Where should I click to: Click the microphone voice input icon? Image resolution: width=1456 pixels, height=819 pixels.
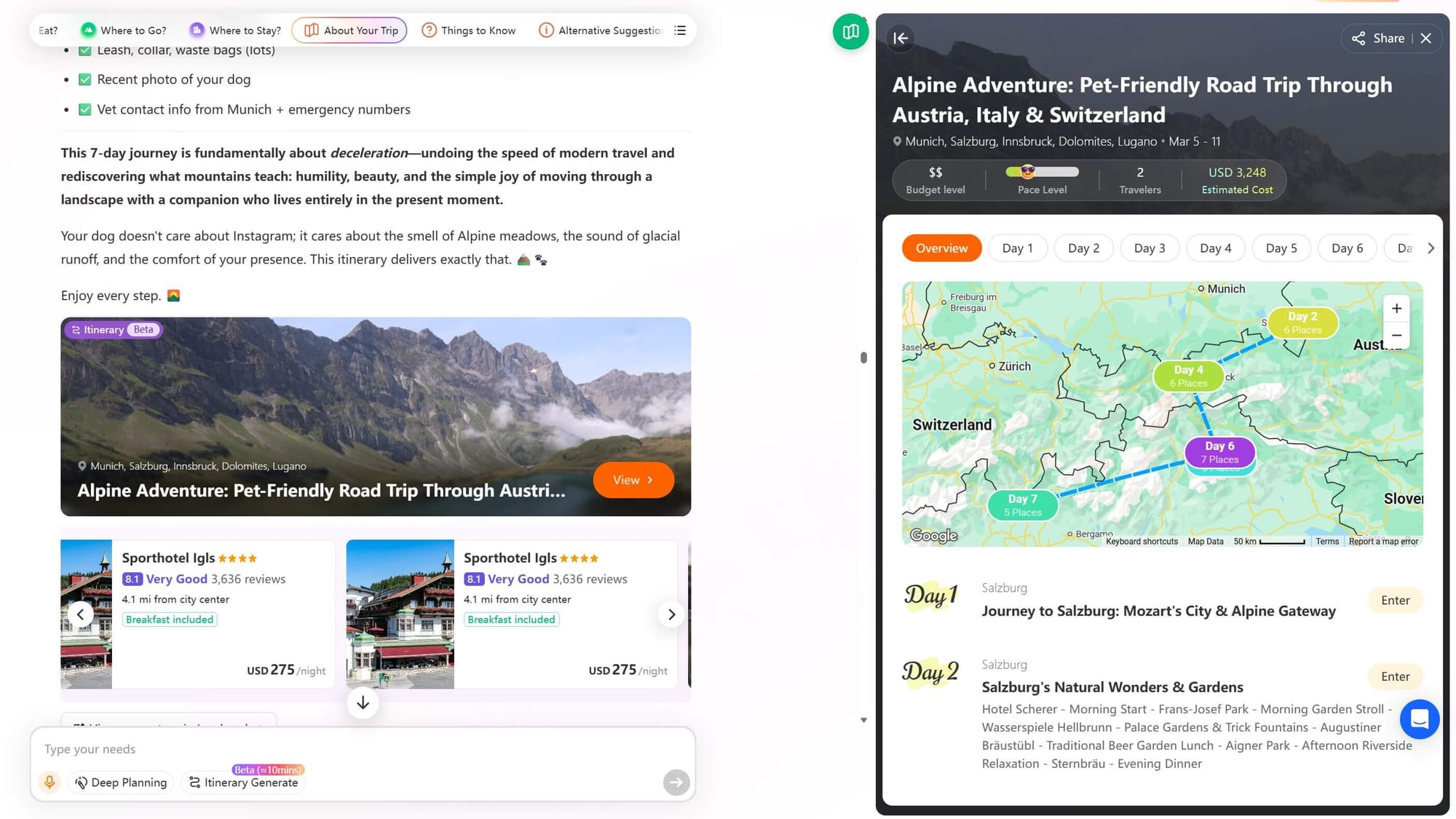50,782
